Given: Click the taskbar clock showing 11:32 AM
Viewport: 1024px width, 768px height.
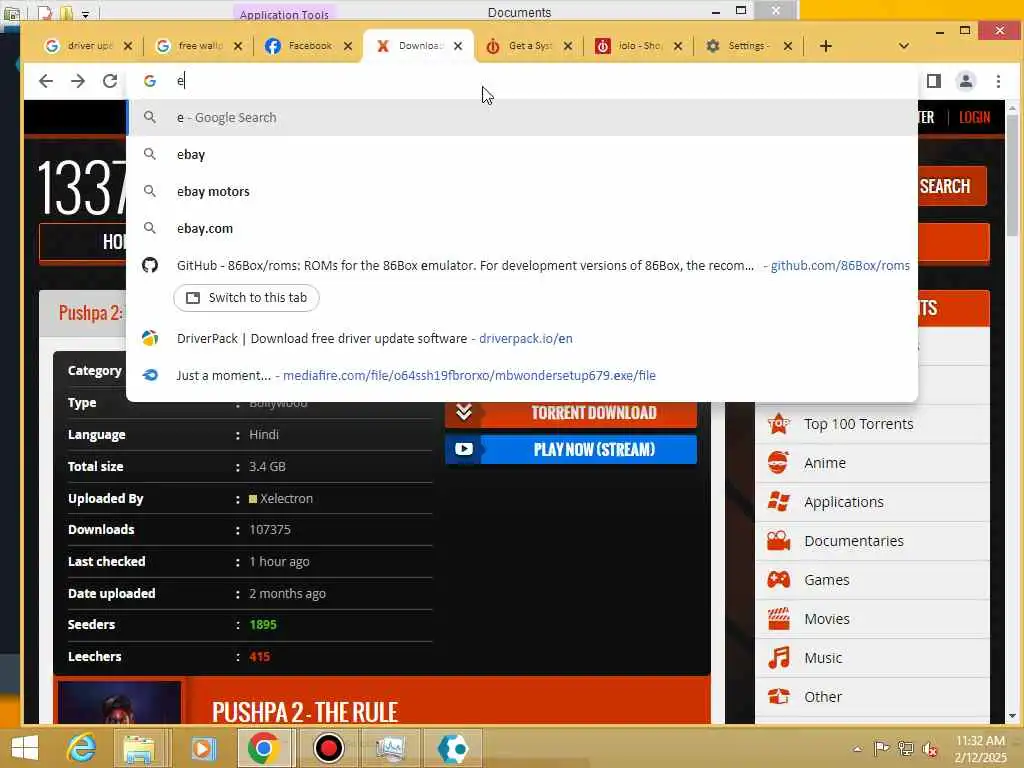Looking at the screenshot, I should 980,748.
